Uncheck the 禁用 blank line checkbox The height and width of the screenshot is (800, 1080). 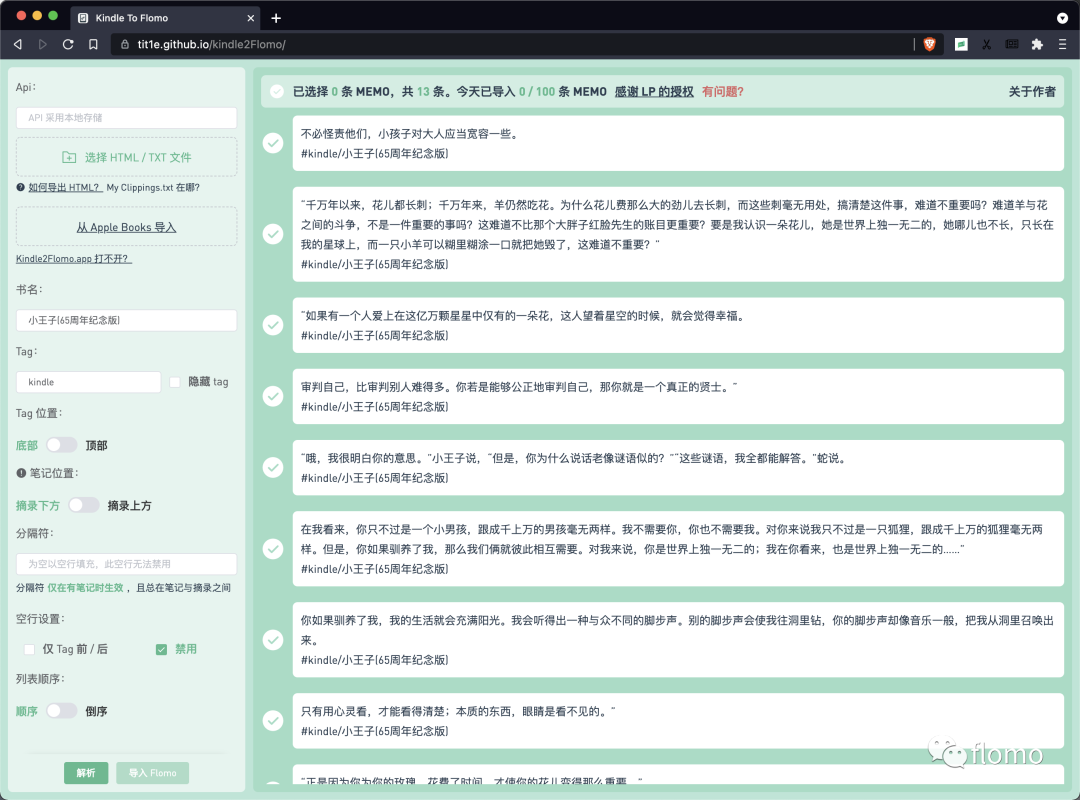161,649
